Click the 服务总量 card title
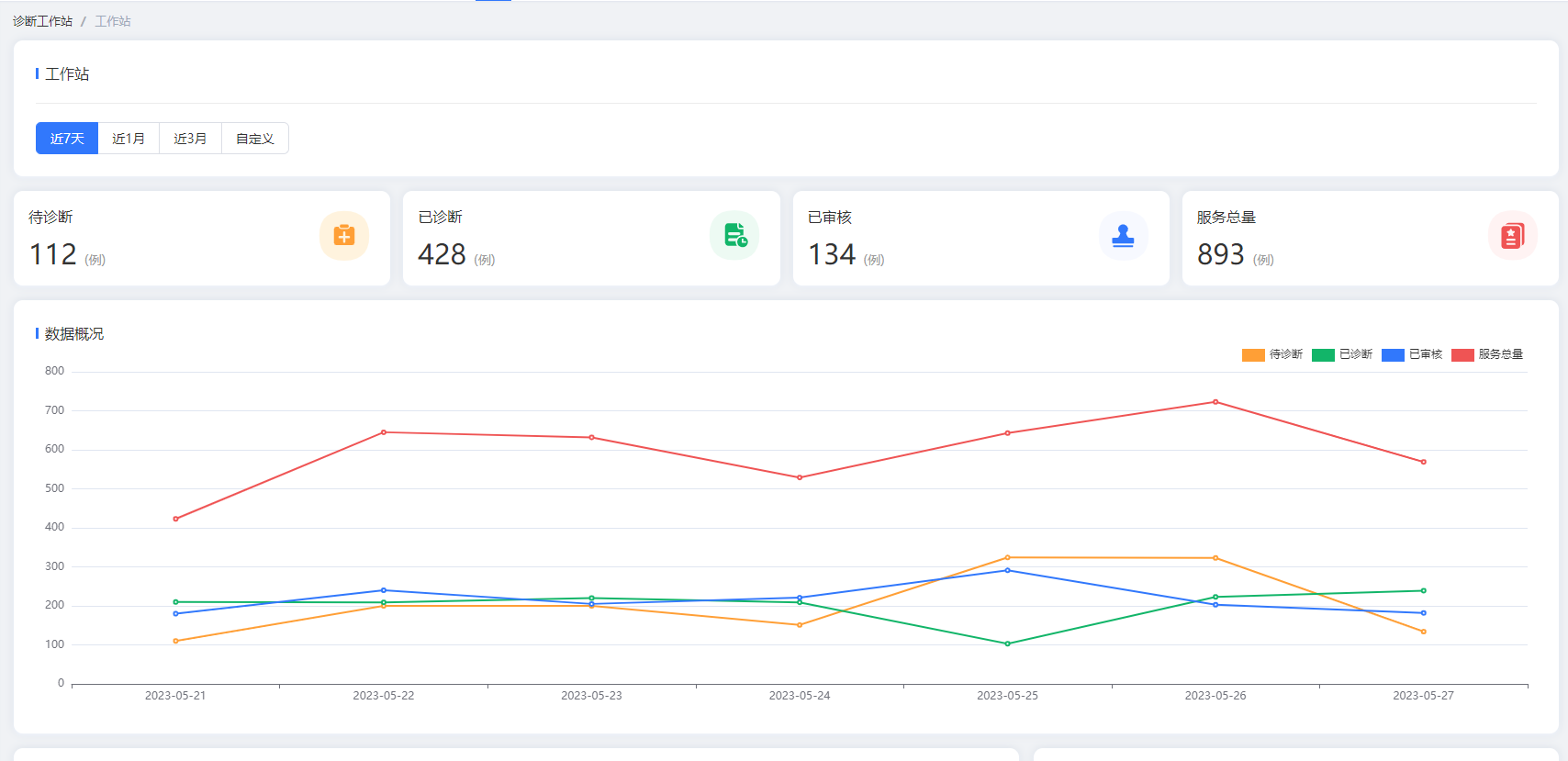1568x761 pixels. pos(1226,218)
